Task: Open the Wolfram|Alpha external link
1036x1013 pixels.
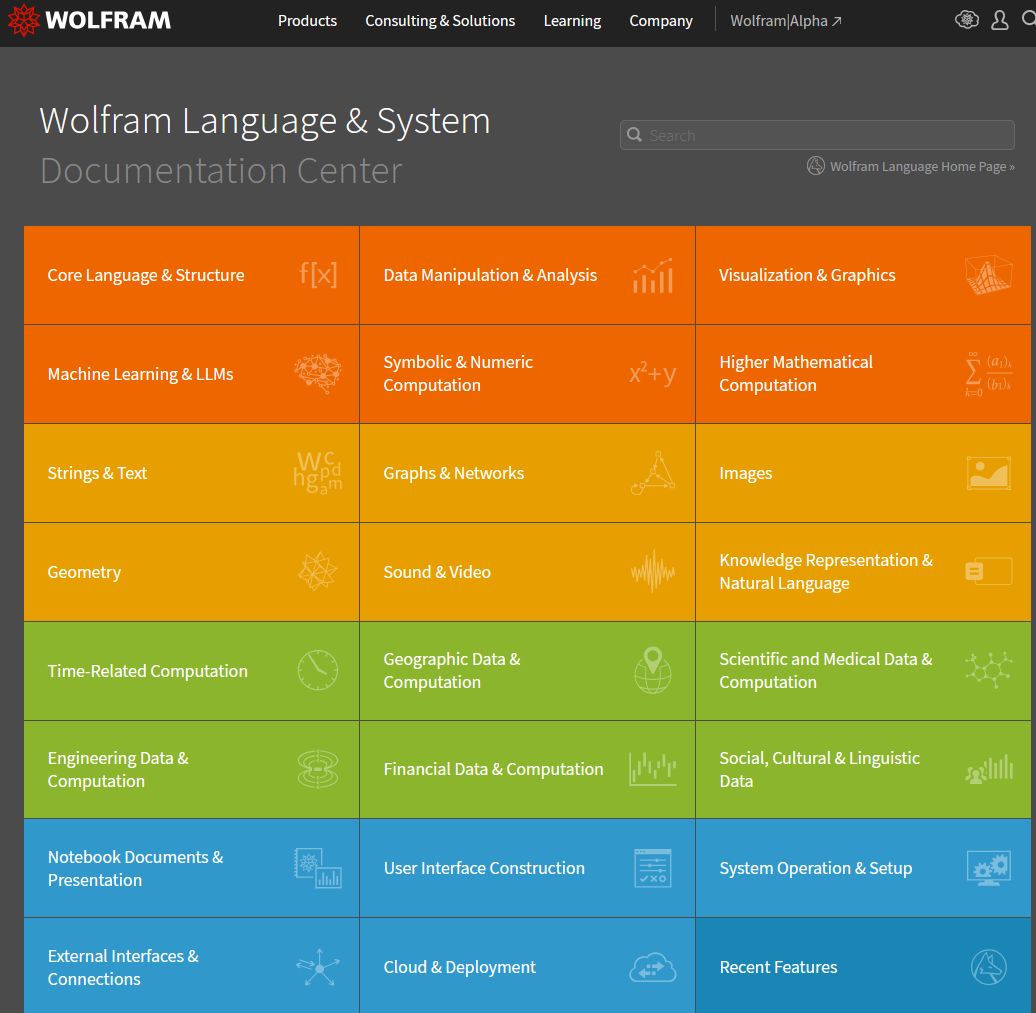Action: (x=786, y=20)
